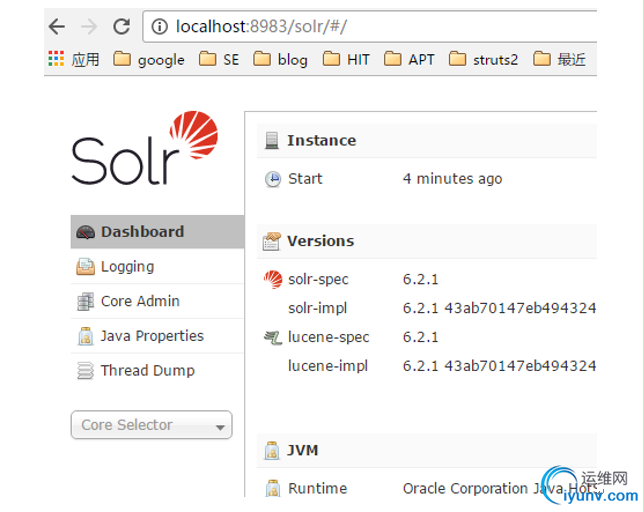The width and height of the screenshot is (644, 512).
Task: Open the apps grid icon in bookmarks bar
Action: point(56,59)
